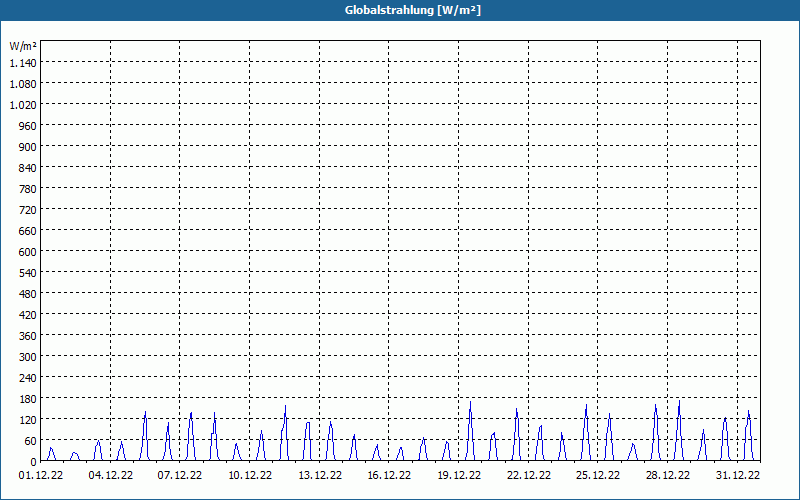800x500 pixels.
Task: Click the 300 y-axis label
Action: point(28,357)
